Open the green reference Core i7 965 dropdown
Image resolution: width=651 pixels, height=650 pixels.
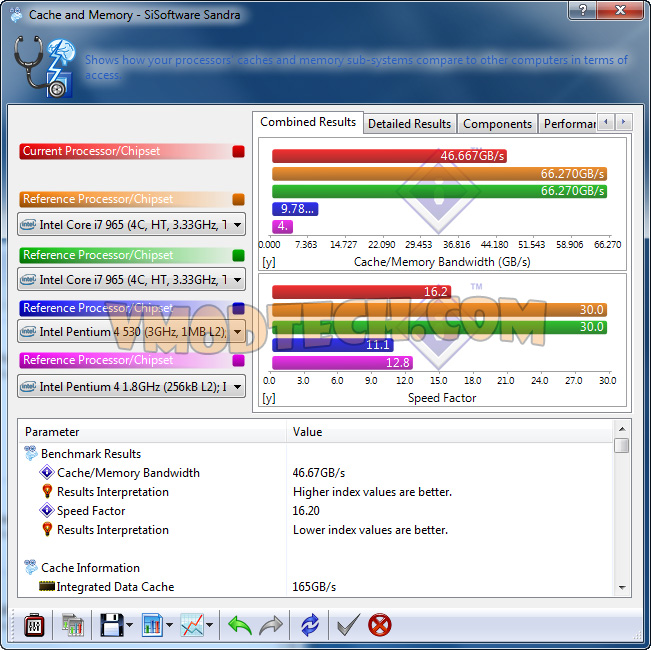(131, 280)
